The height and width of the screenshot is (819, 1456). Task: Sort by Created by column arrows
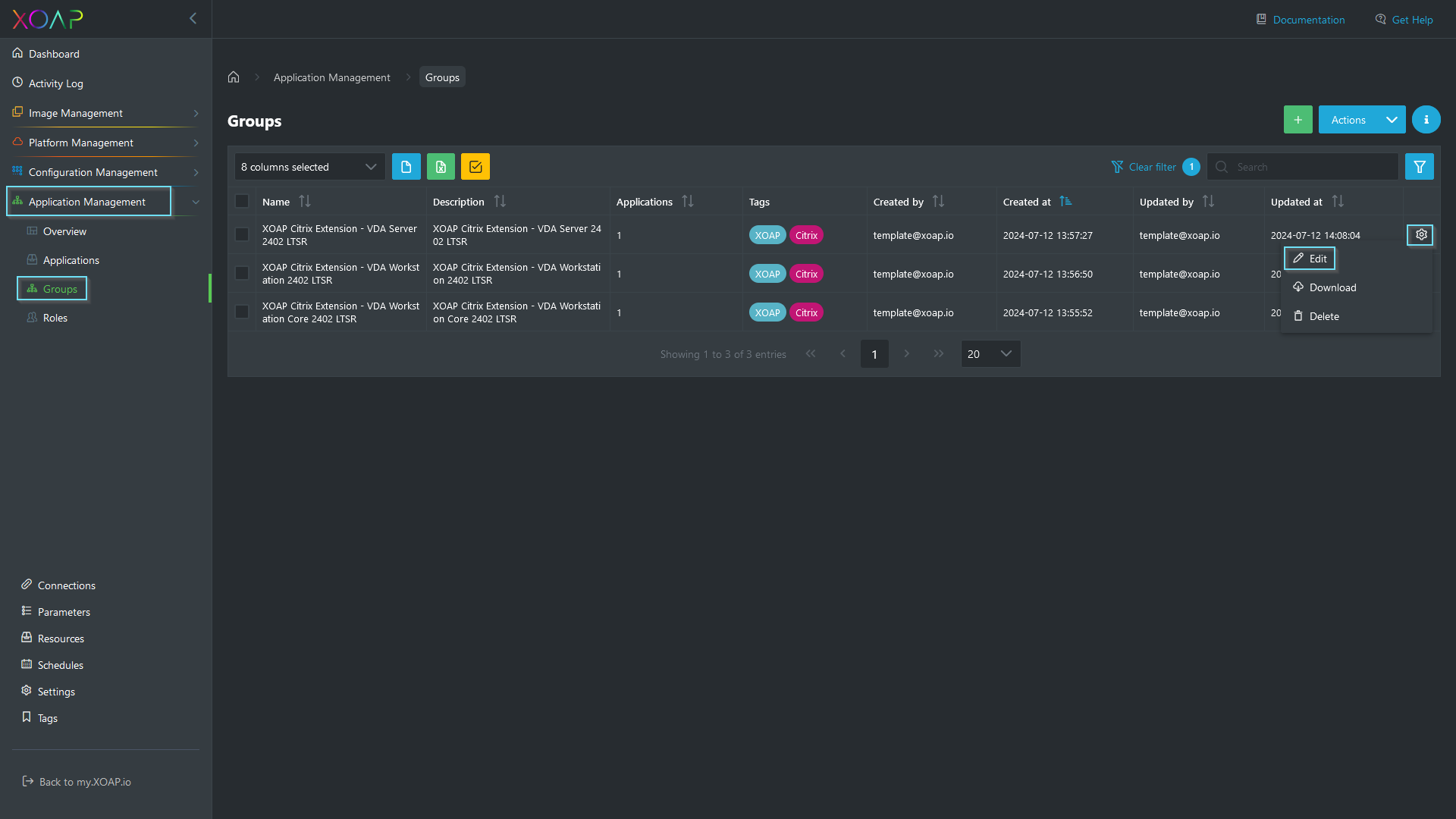(938, 202)
